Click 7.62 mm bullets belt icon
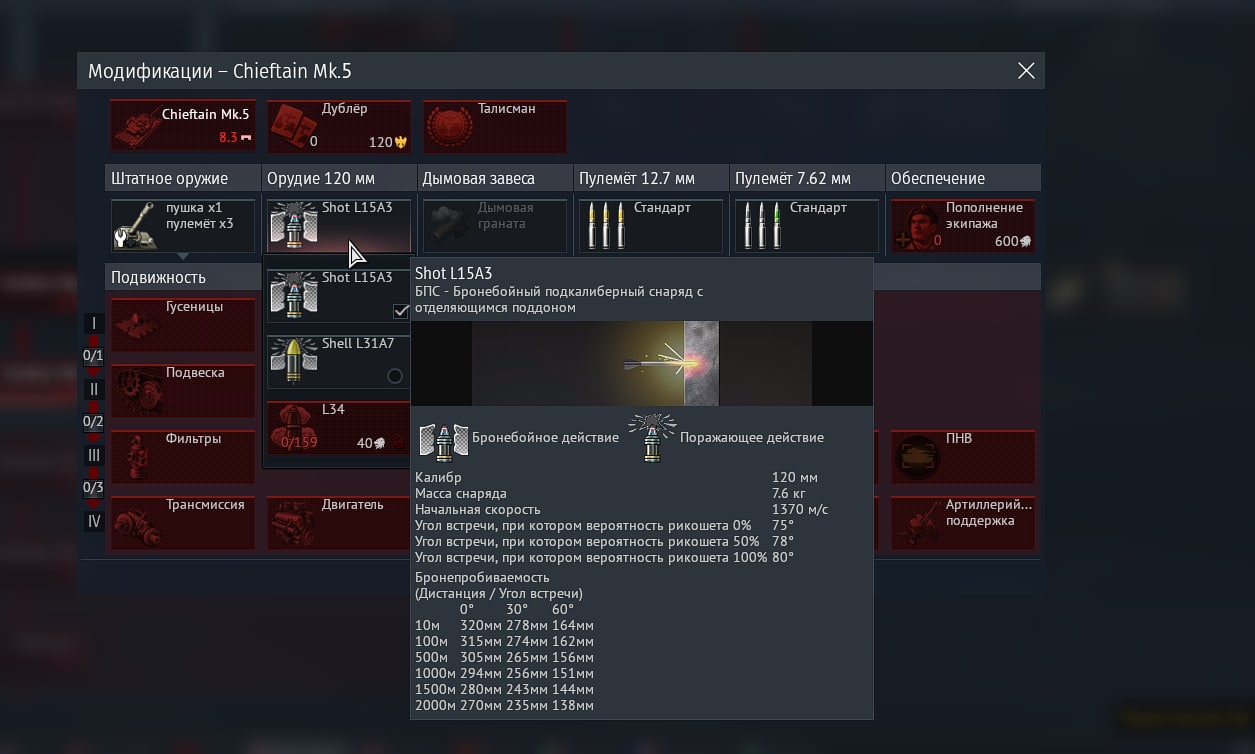 761,225
